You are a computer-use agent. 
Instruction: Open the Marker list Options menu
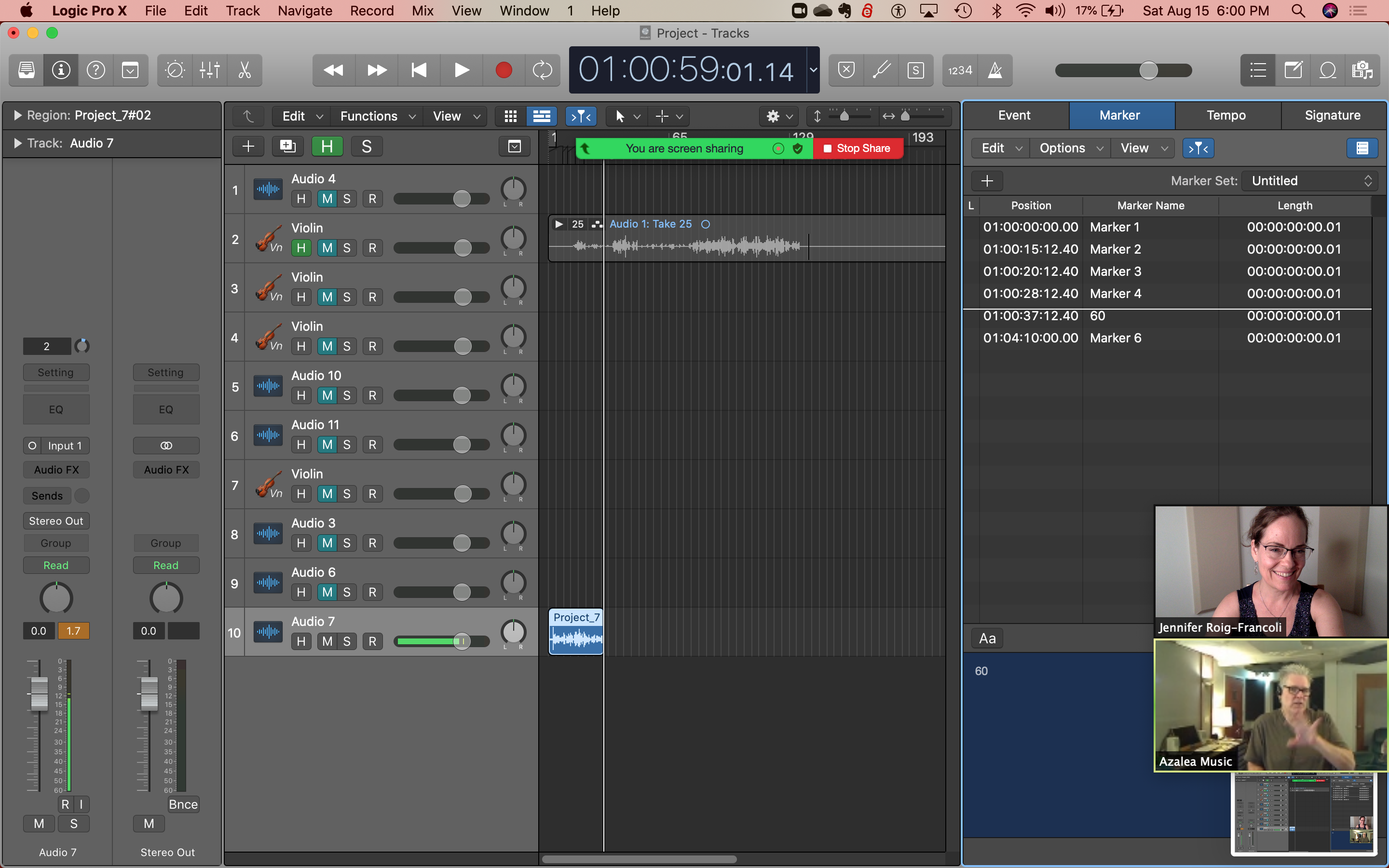point(1071,148)
